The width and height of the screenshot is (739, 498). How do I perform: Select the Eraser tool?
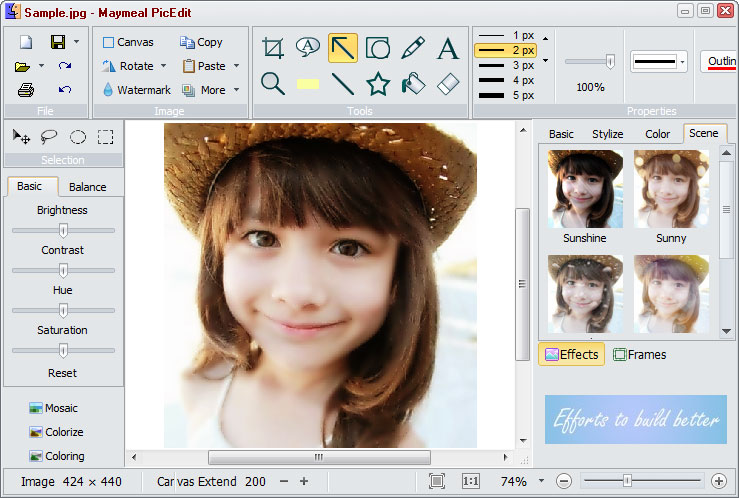pos(448,83)
